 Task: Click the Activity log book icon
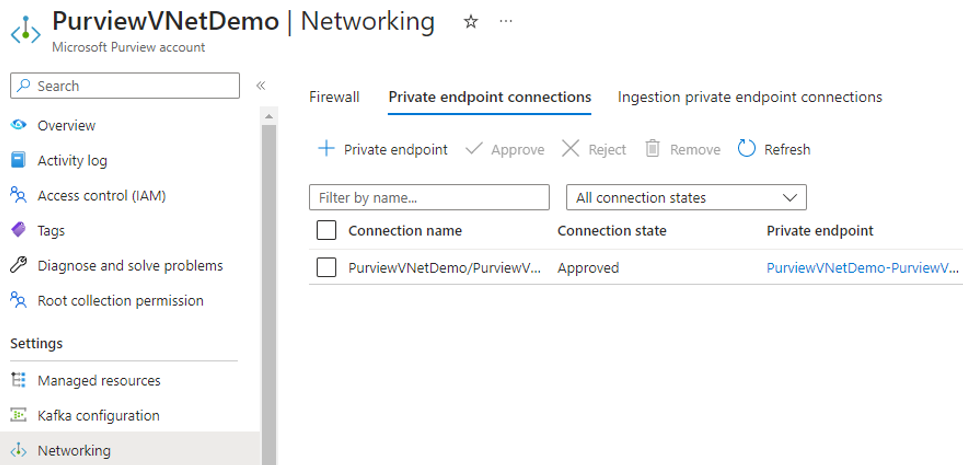click(x=18, y=160)
